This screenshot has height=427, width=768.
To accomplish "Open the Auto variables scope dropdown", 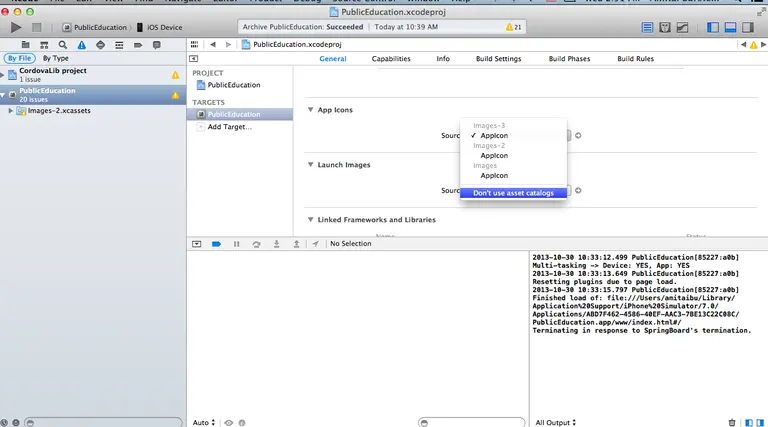I will click(x=204, y=422).
